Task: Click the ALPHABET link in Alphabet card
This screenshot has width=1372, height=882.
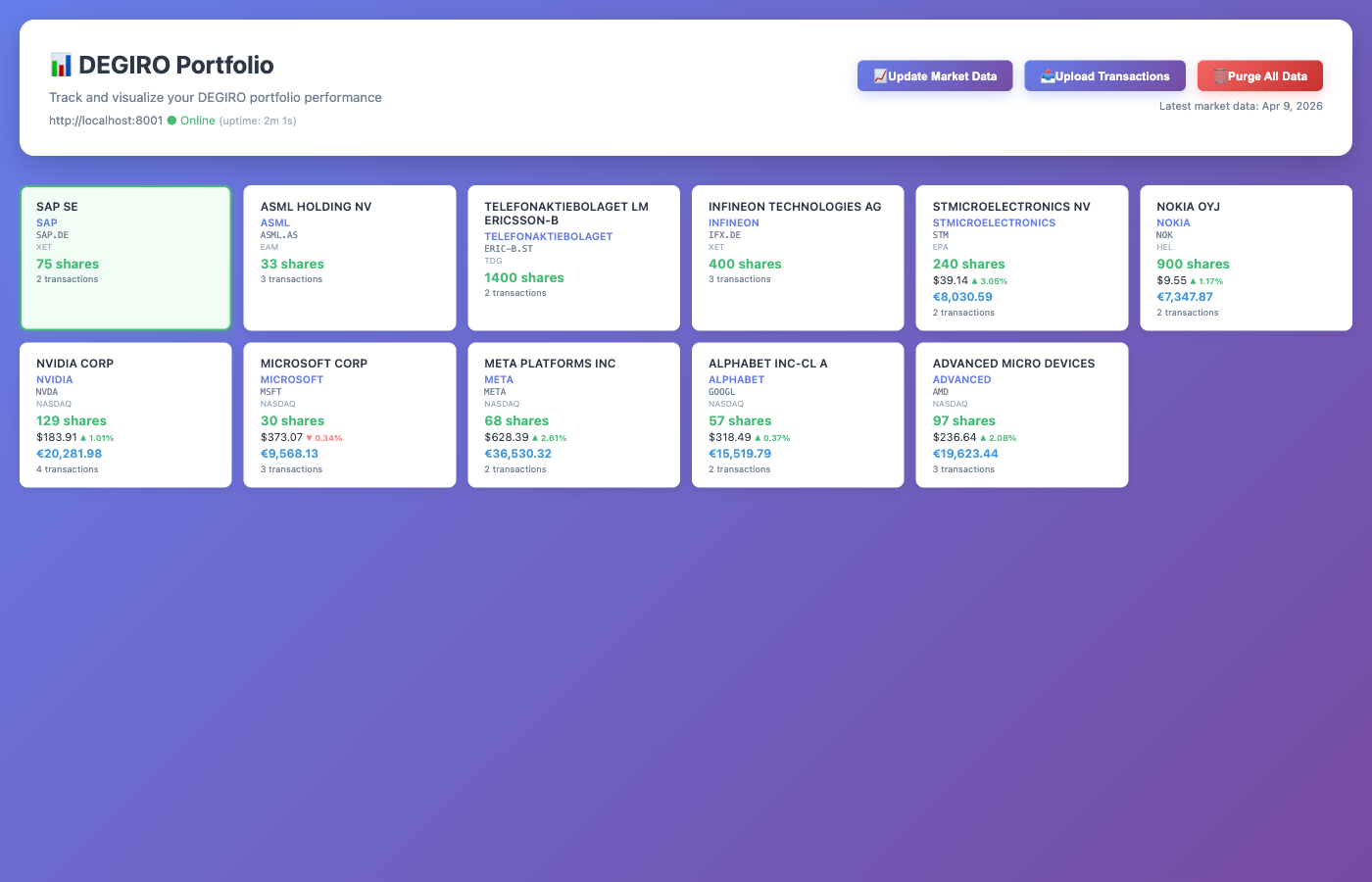Action: pyautogui.click(x=737, y=380)
